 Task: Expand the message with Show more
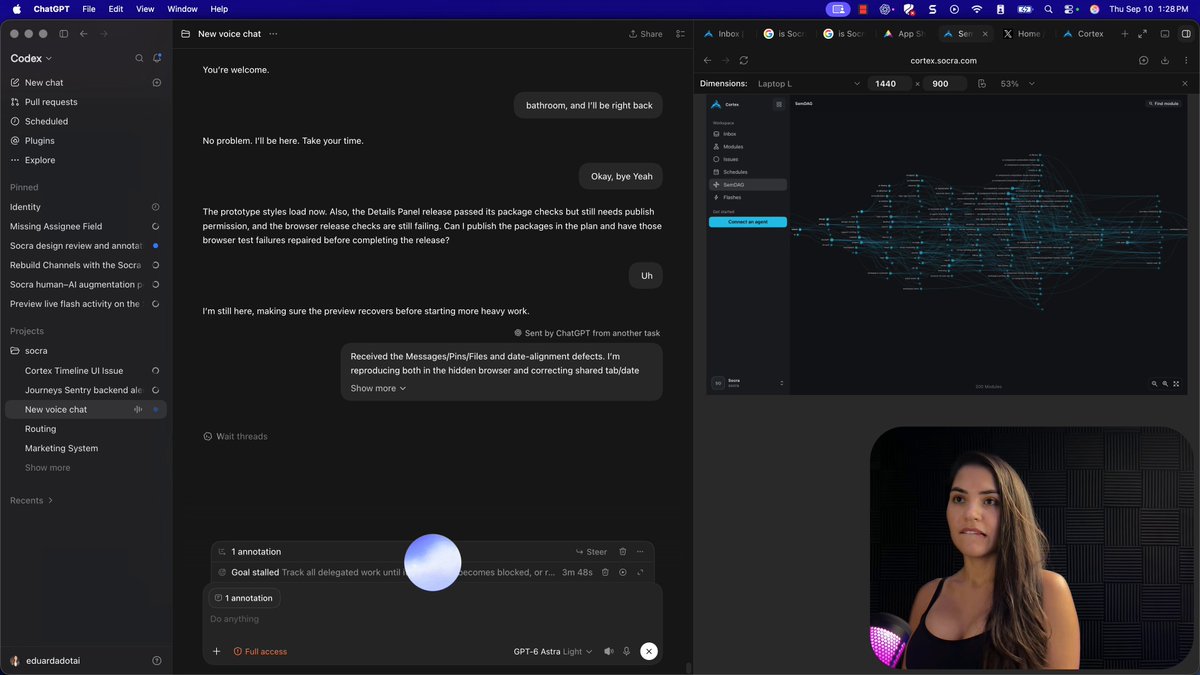coord(378,388)
